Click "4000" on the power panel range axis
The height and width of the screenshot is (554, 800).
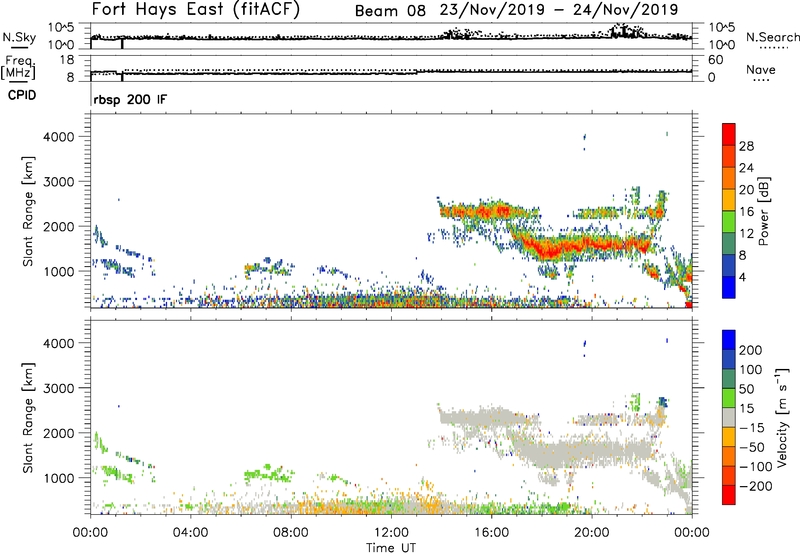click(x=59, y=137)
